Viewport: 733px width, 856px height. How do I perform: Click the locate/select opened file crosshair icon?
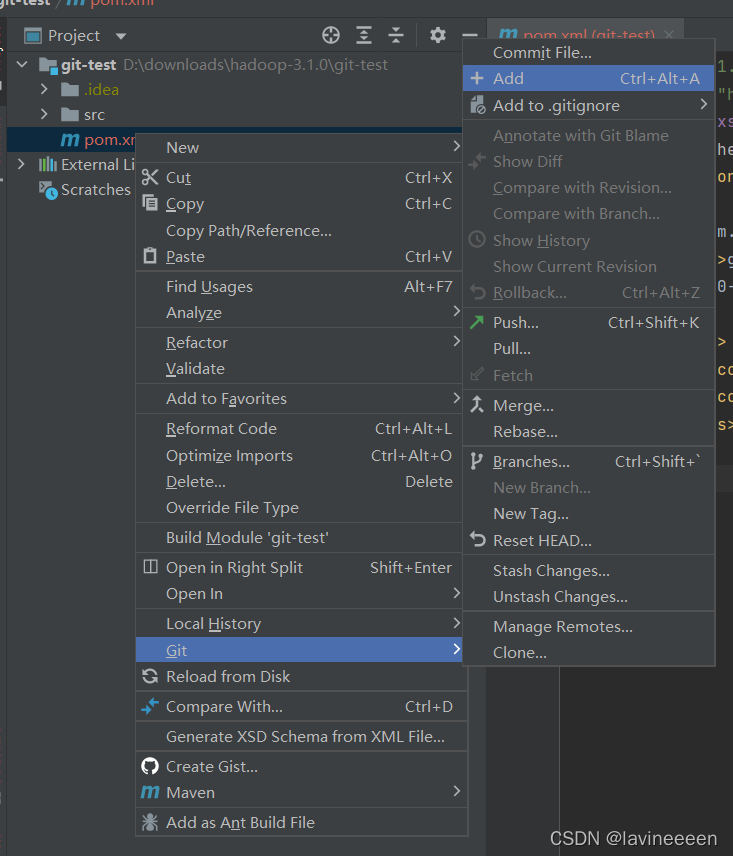click(x=331, y=35)
